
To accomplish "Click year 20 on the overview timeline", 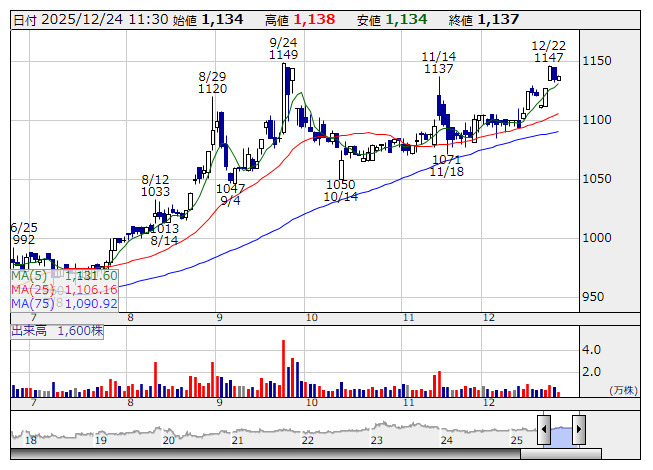I will click(168, 440).
